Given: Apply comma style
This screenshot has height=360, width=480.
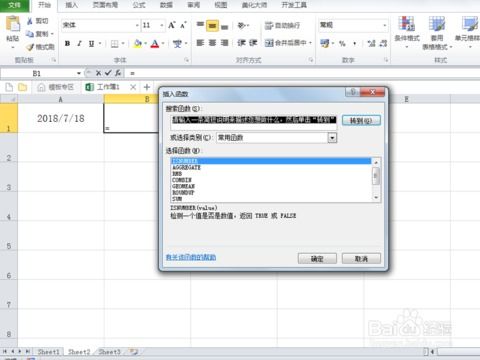Looking at the screenshot, I should 355,44.
